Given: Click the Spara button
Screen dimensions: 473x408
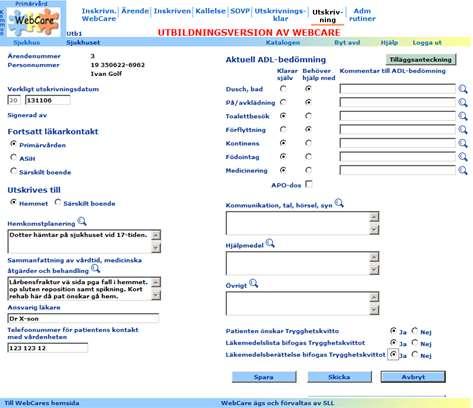Looking at the screenshot, I should 264,377.
